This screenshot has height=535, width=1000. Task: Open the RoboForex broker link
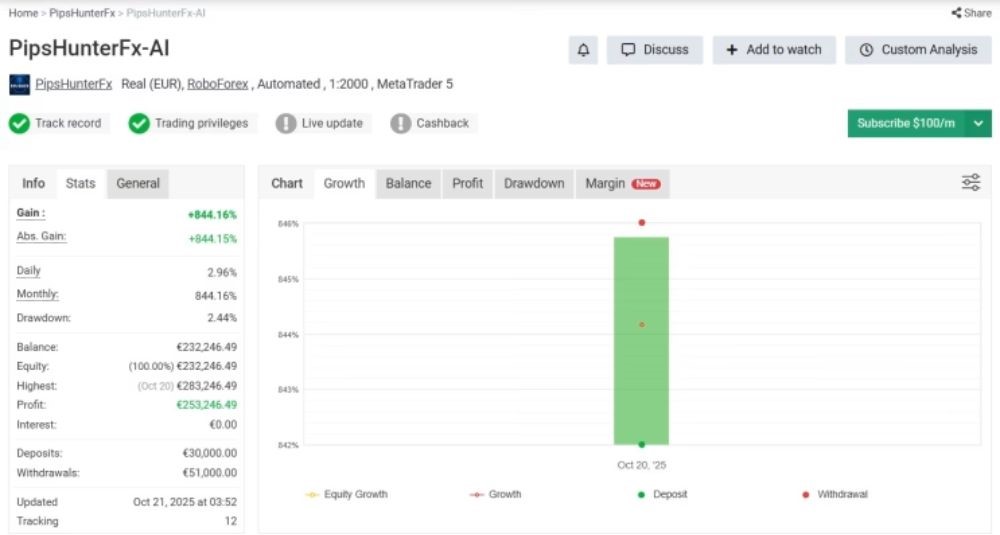click(217, 84)
